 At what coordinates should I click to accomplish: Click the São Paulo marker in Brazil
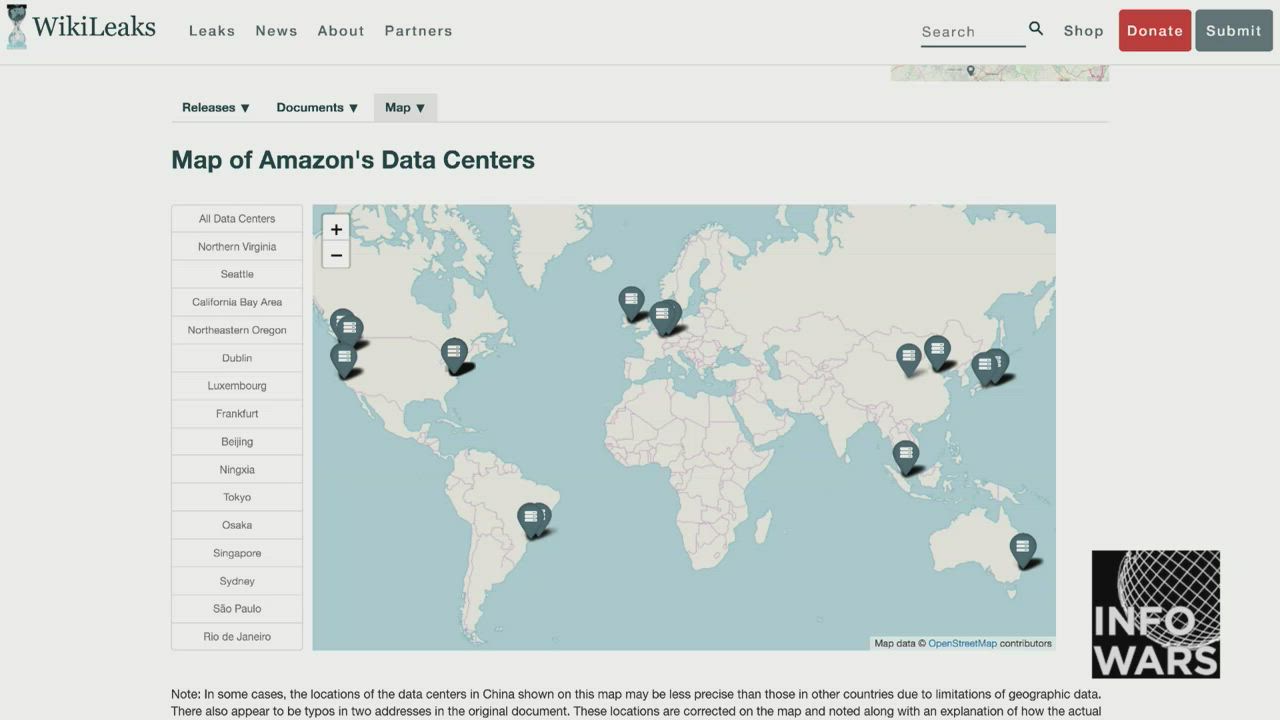coord(530,517)
